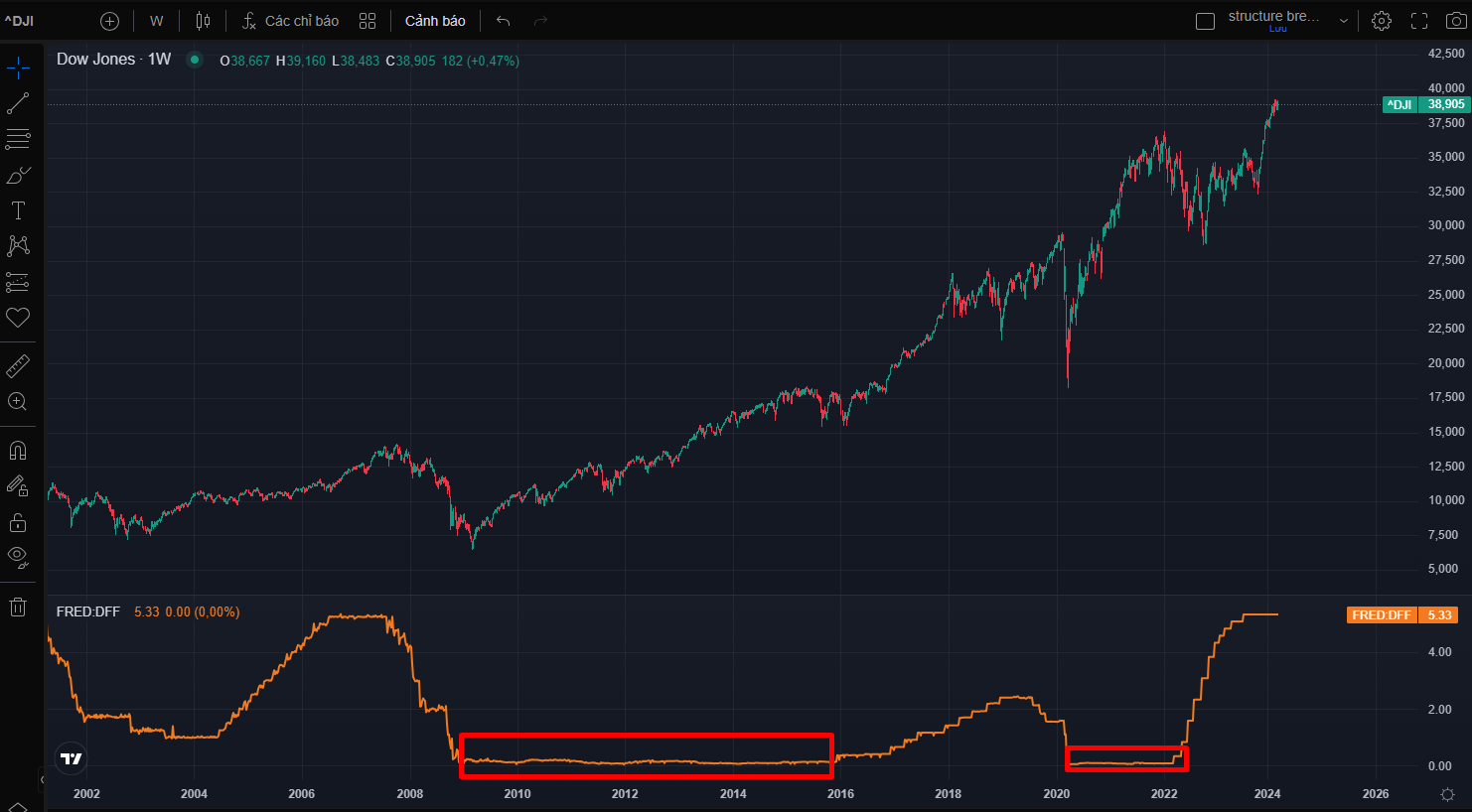Click the ^DJI symbol search
Image resolution: width=1472 pixels, height=812 pixels.
coord(20,21)
